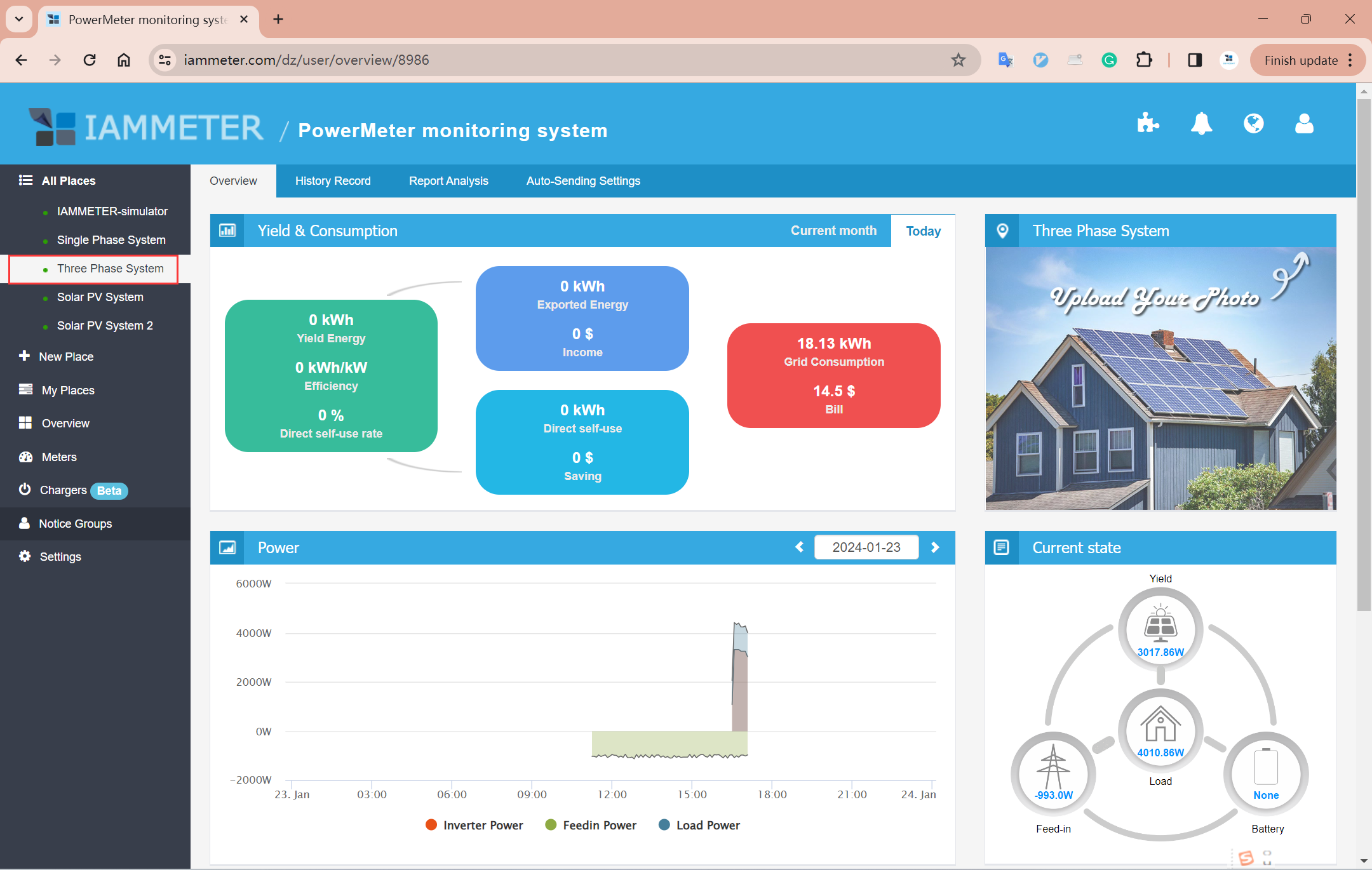Click the 2024-01-23 date field

point(866,547)
